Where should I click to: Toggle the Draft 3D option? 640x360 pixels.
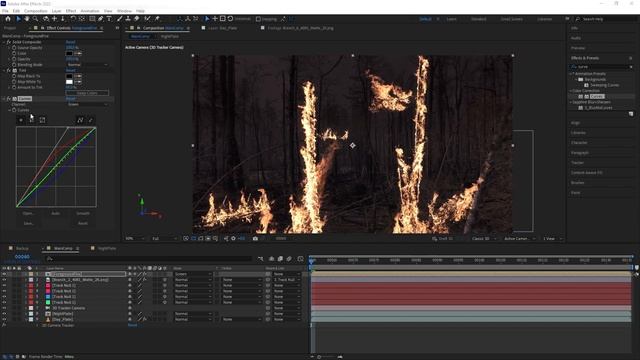[x=443, y=238]
